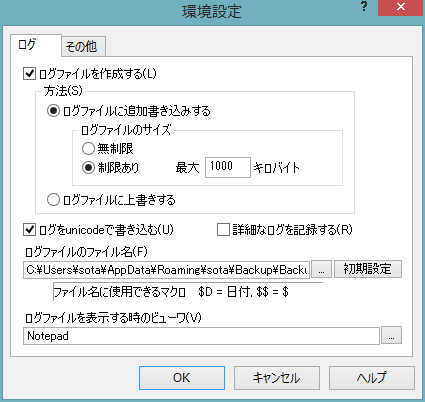Select the 制限あり radio button
The height and width of the screenshot is (402, 425).
tap(88, 167)
